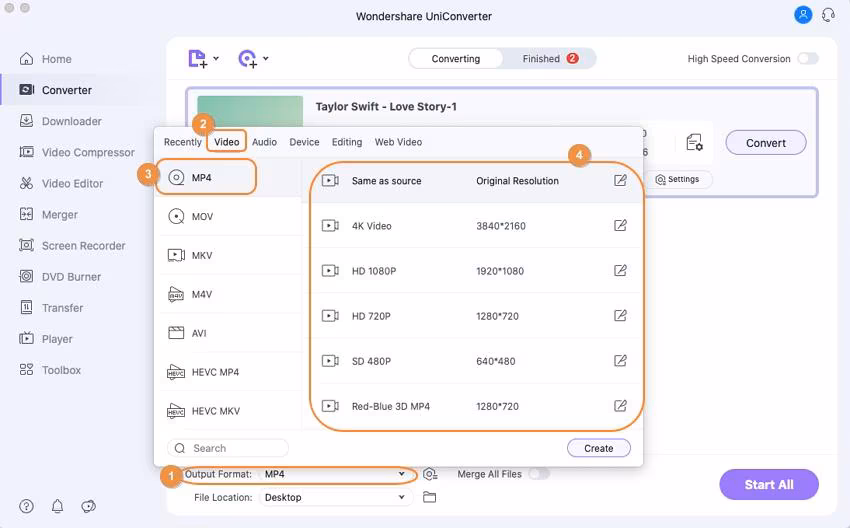The image size is (850, 528).
Task: Switch to the Finished tab
Action: (549, 59)
